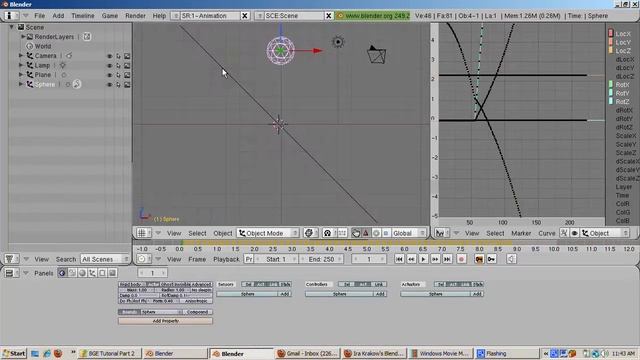Image resolution: width=640 pixels, height=360 pixels.
Task: Click the Start: 1 frame field
Action: pos(276,259)
